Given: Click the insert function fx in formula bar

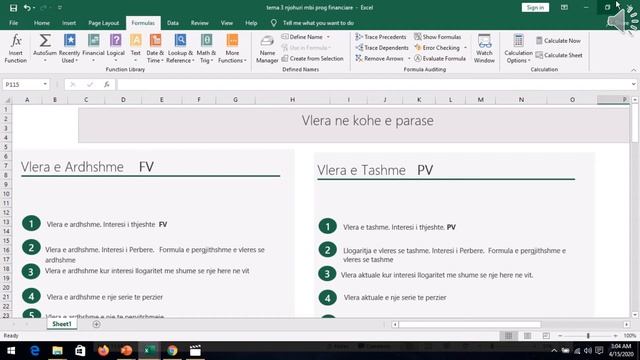Looking at the screenshot, I should point(107,84).
